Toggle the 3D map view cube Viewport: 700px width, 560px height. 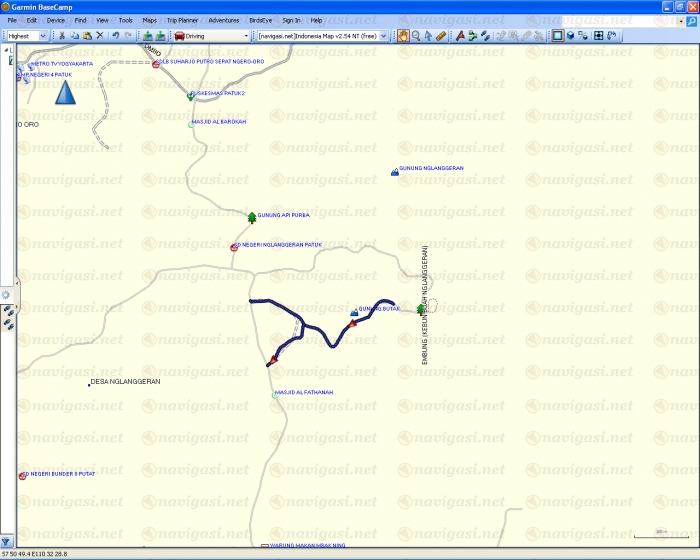point(570,36)
